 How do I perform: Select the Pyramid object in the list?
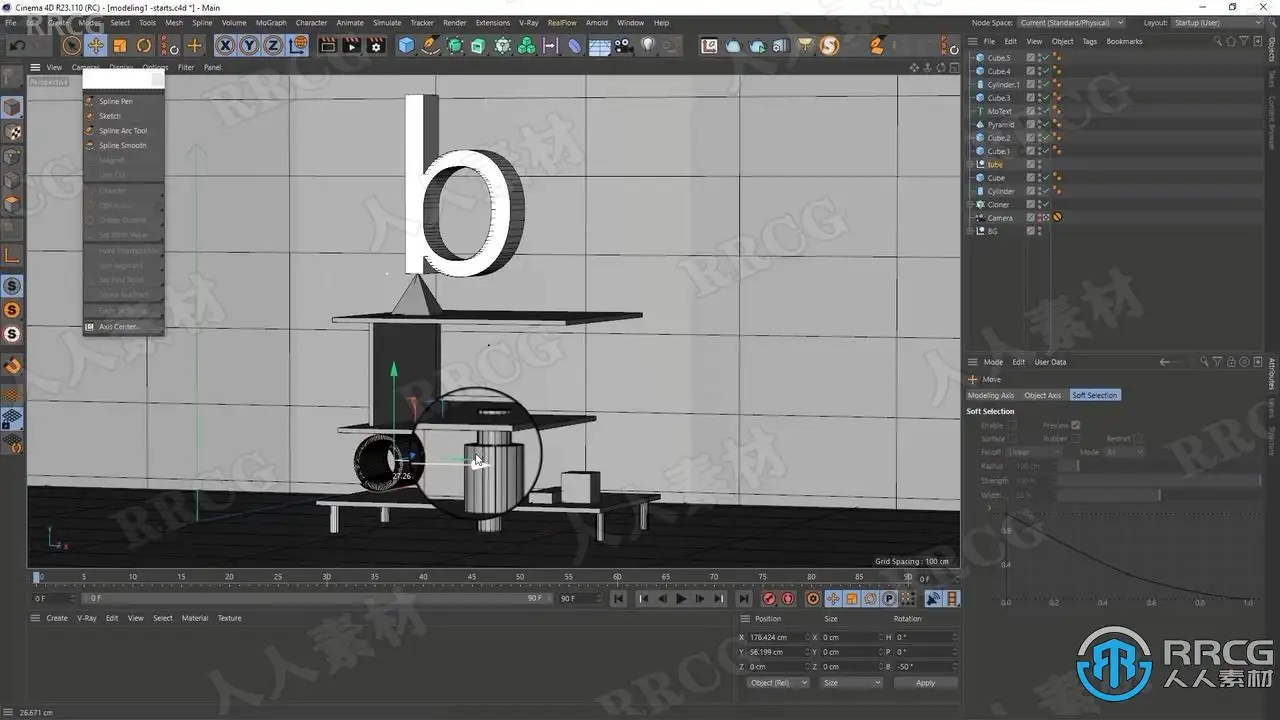pyautogui.click(x=1000, y=125)
